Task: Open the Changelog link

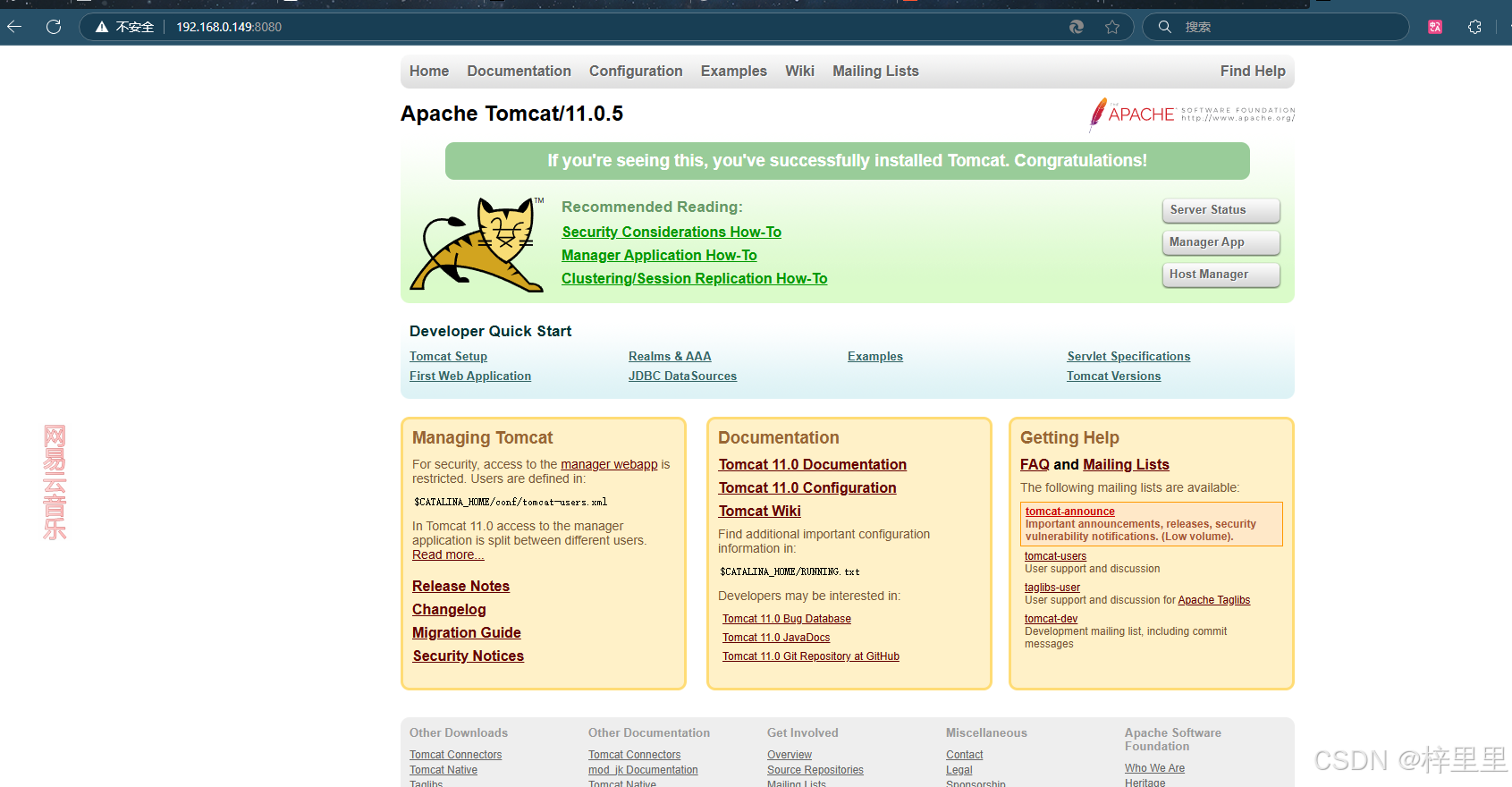Action: (x=449, y=609)
